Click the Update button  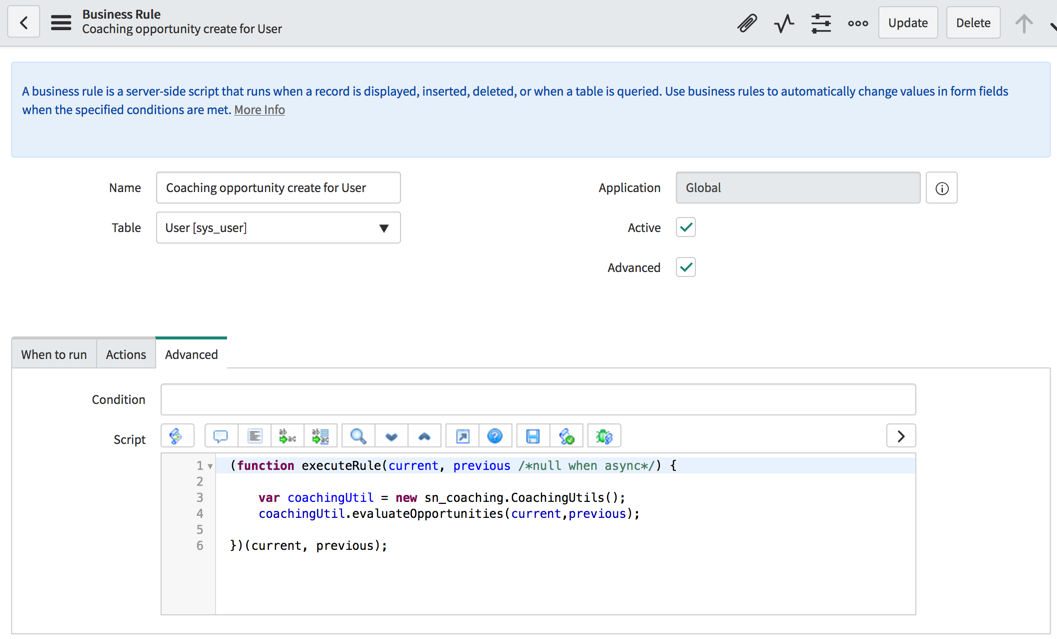tap(908, 23)
